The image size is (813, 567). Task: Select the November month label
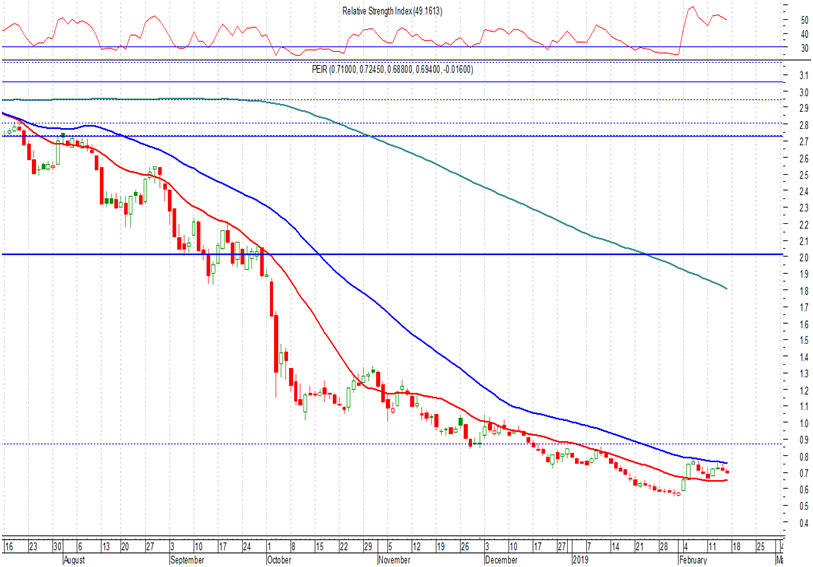[x=394, y=560]
